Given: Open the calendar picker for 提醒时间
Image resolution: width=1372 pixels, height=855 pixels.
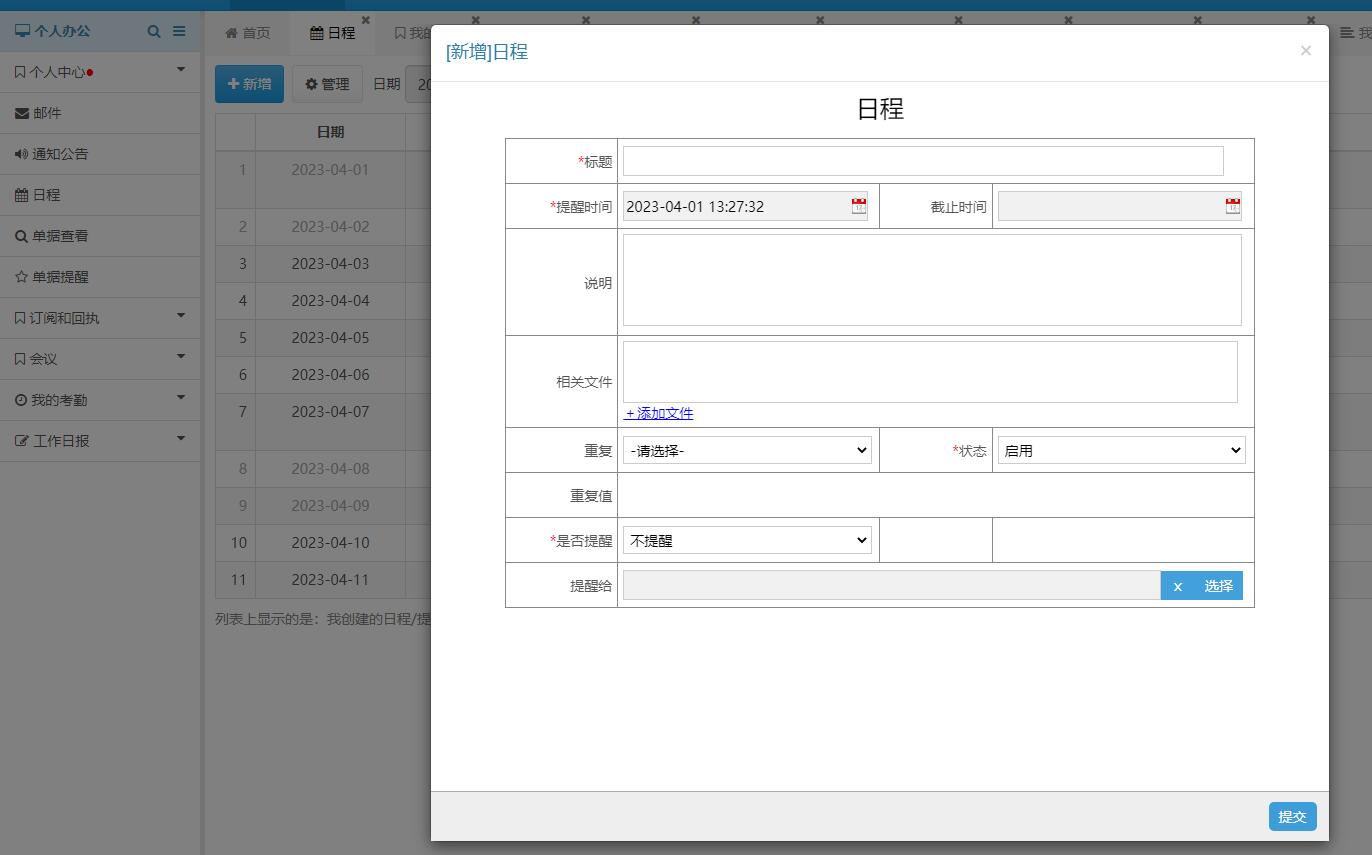Looking at the screenshot, I should click(x=858, y=206).
